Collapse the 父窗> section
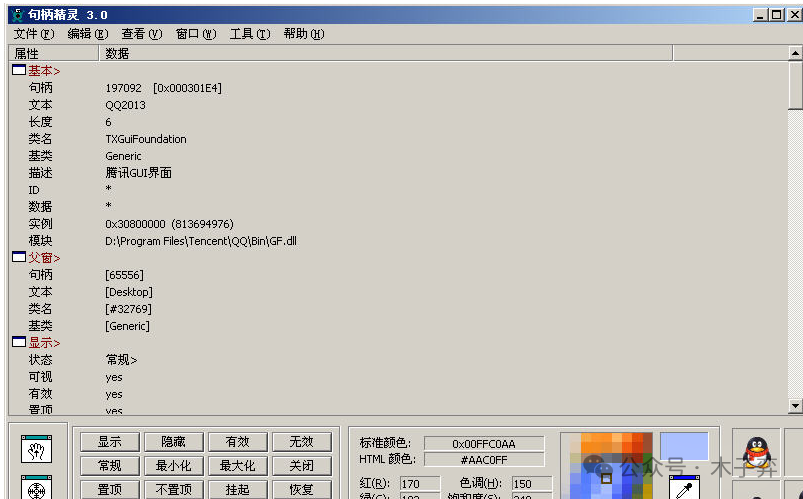The height and width of the screenshot is (499, 803). 19,257
